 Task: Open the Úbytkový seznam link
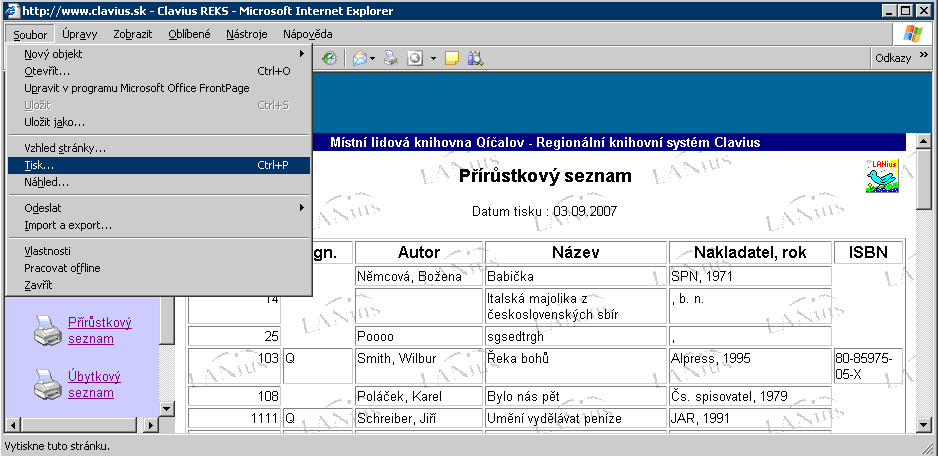[x=95, y=384]
